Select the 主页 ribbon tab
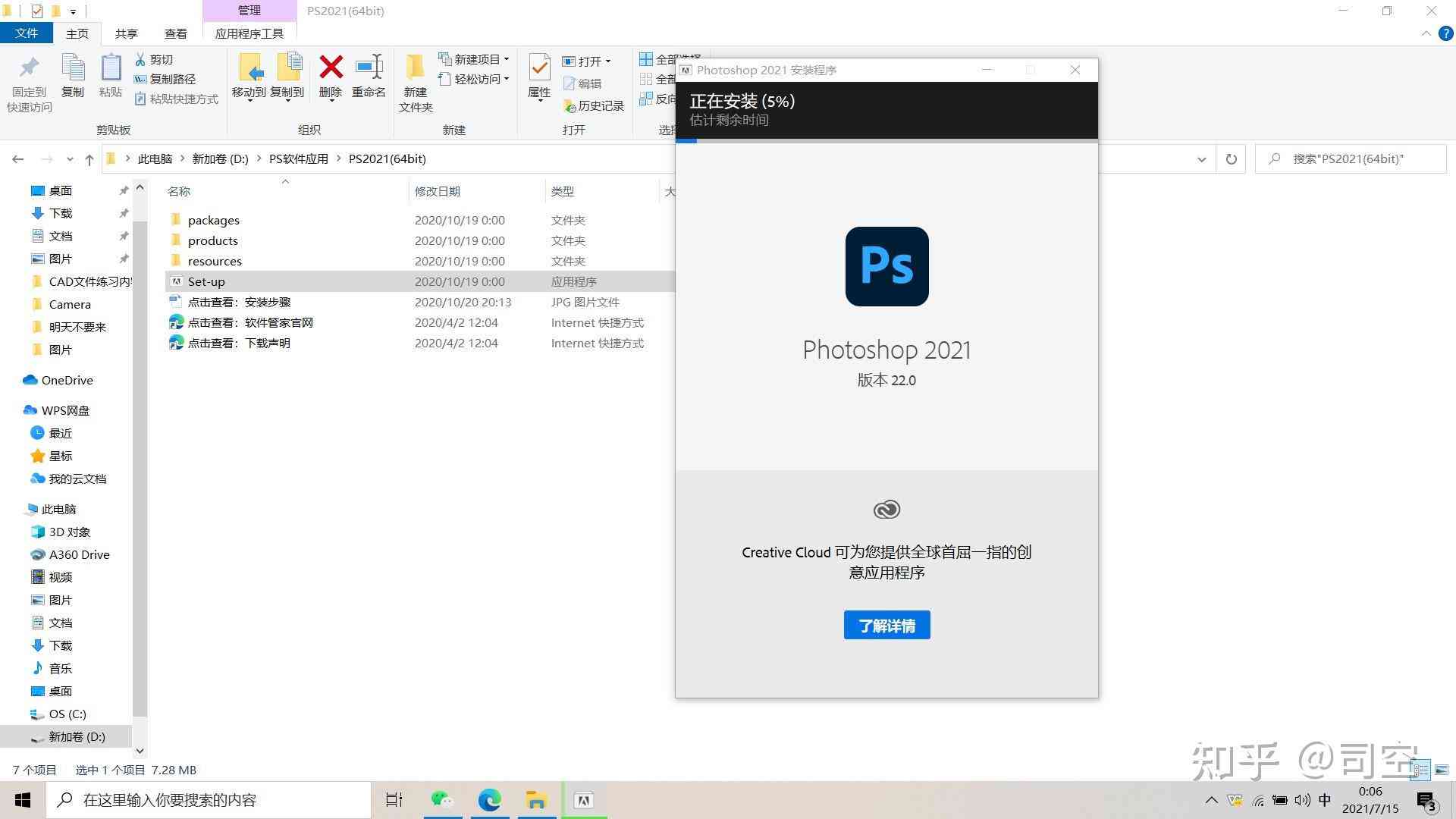The width and height of the screenshot is (1456, 819). 77,33
